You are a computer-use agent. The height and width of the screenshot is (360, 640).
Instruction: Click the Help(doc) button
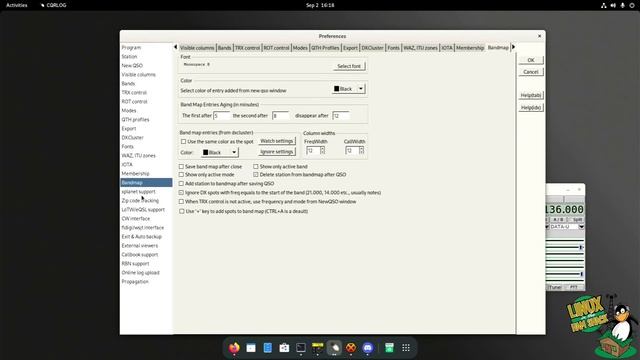click(x=531, y=107)
